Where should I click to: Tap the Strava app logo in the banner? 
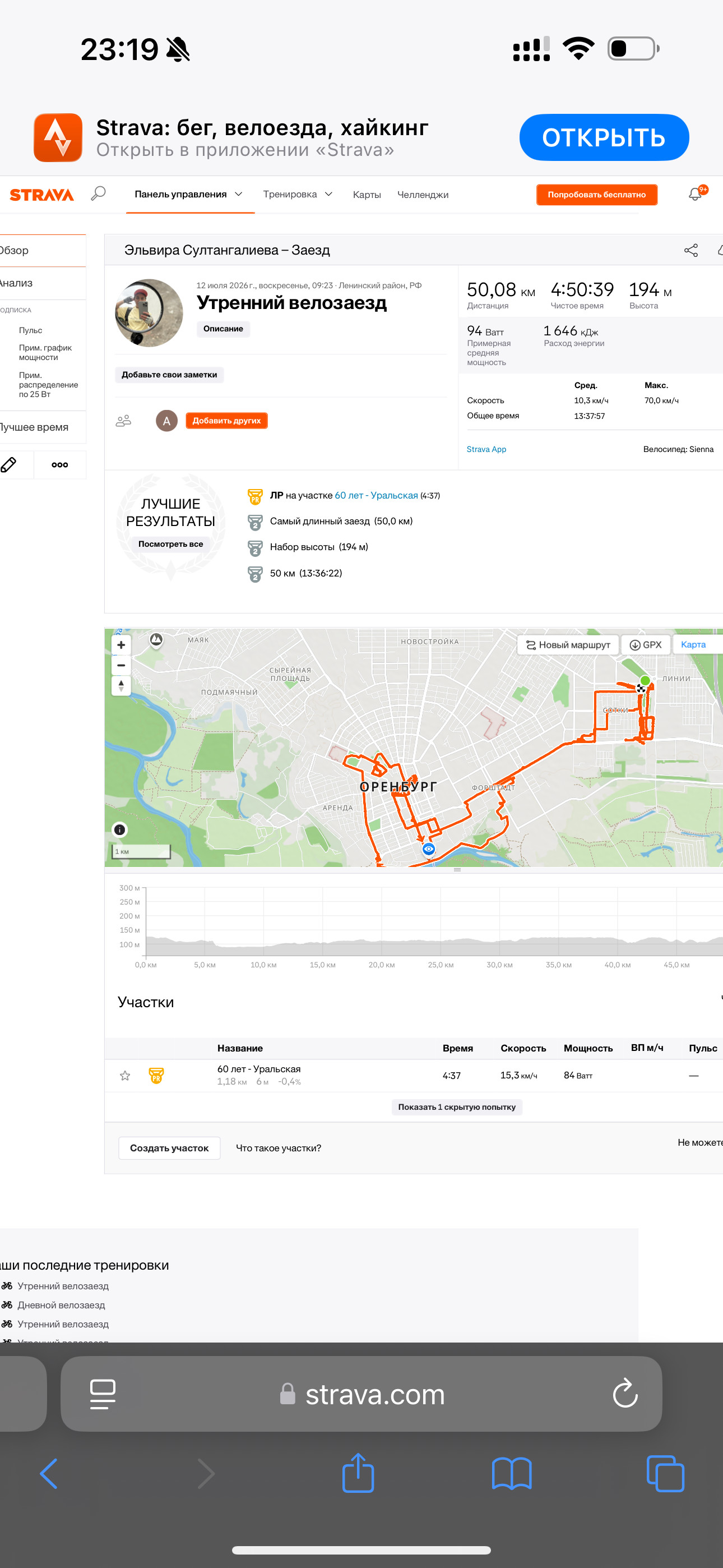click(x=58, y=137)
